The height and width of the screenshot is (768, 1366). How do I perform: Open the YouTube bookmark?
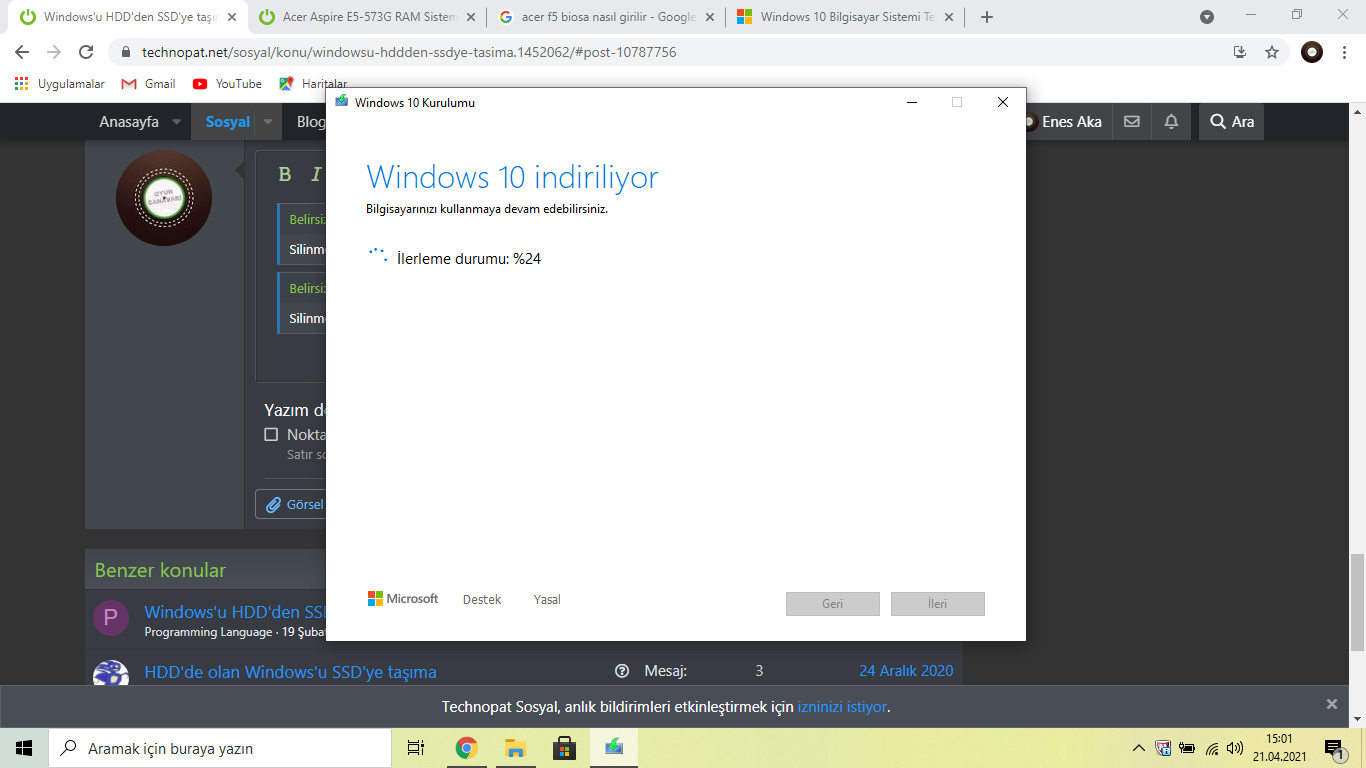point(227,84)
